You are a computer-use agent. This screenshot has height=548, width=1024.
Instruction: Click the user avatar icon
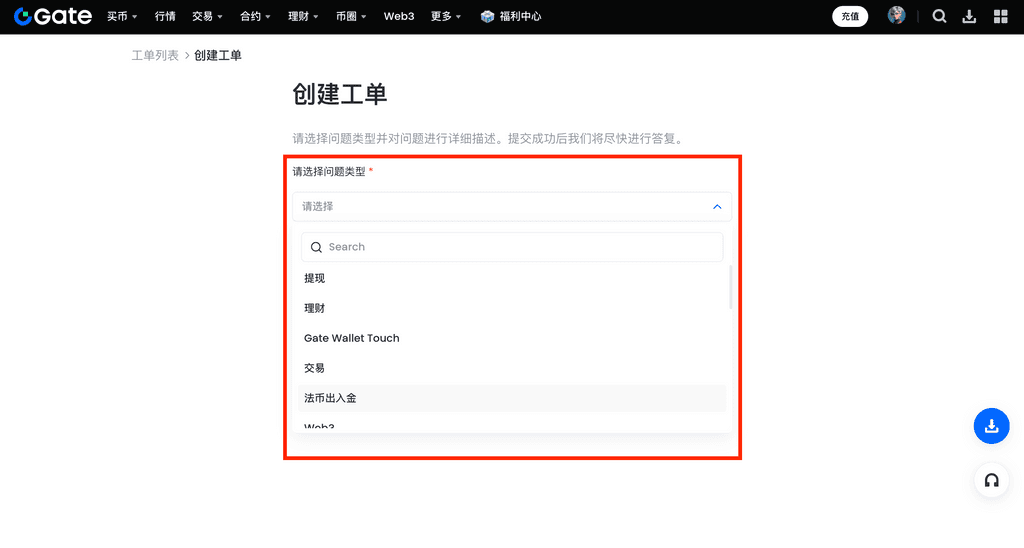897,16
